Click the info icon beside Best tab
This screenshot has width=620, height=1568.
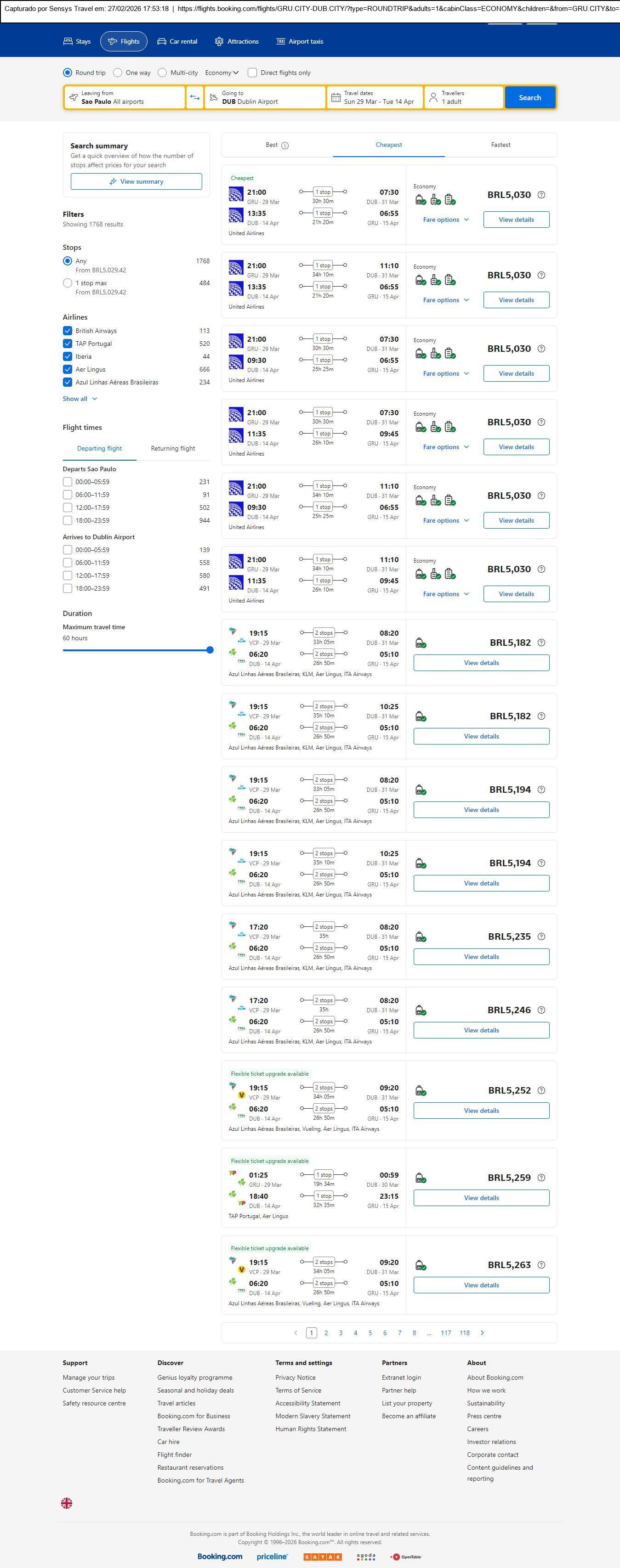point(285,146)
